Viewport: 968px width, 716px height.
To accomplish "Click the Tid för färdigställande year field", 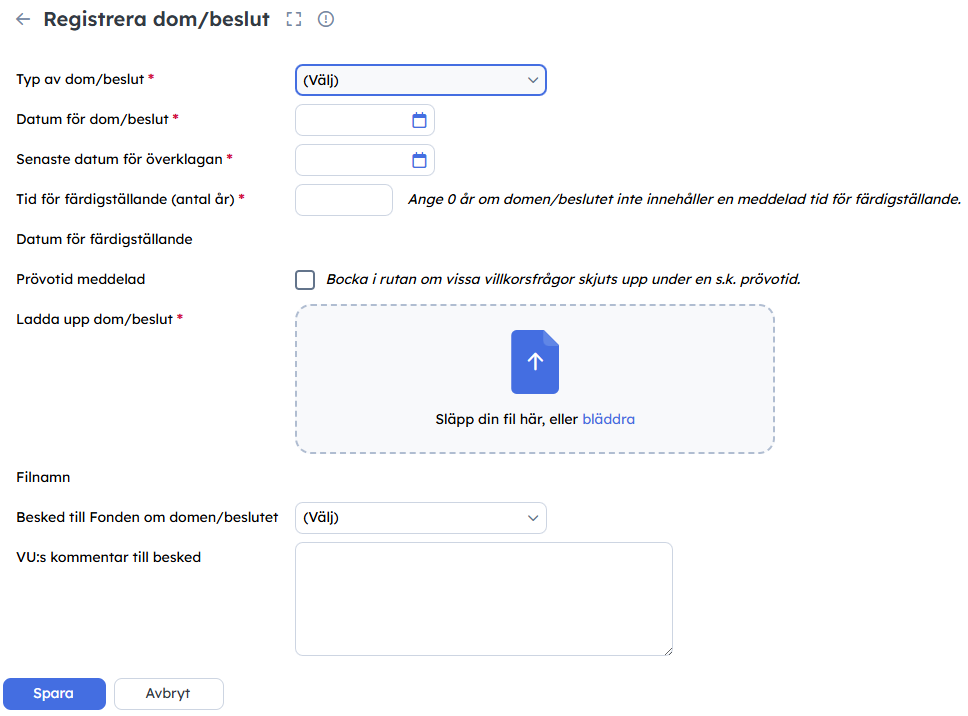I will tap(344, 200).
